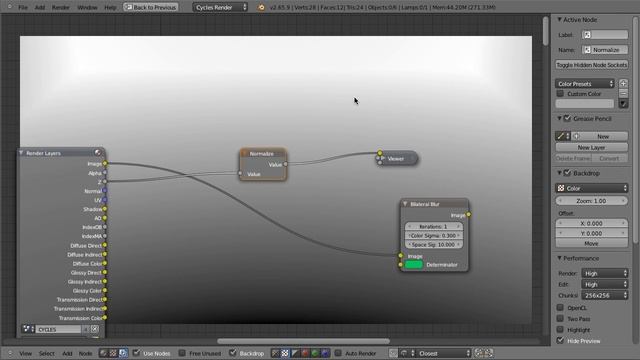Toggle node snapping magnet icon
This screenshot has height=360, width=640.
[393, 353]
